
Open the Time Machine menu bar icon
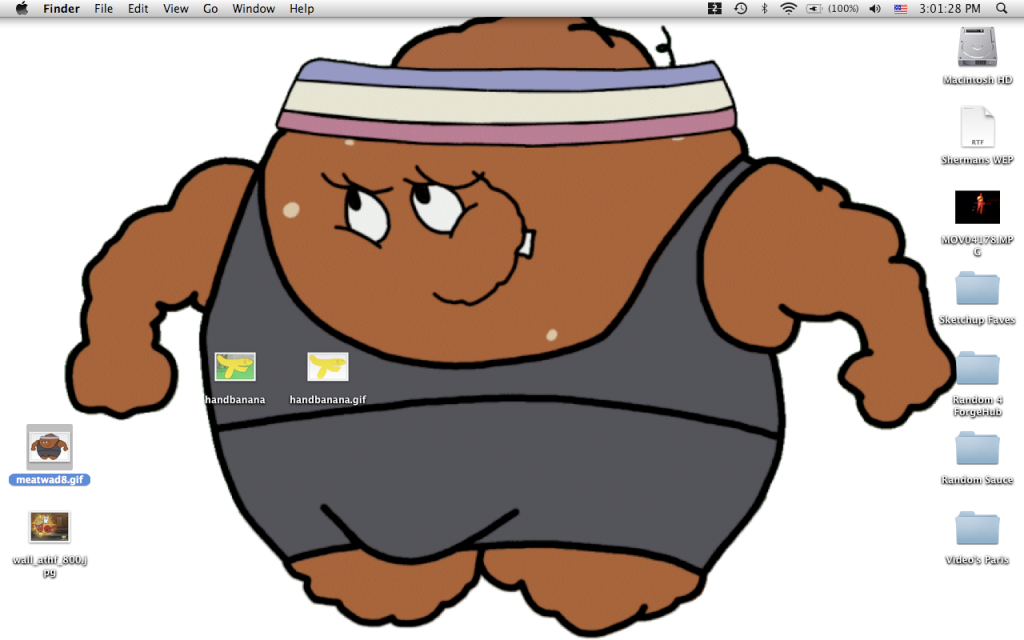(741, 8)
